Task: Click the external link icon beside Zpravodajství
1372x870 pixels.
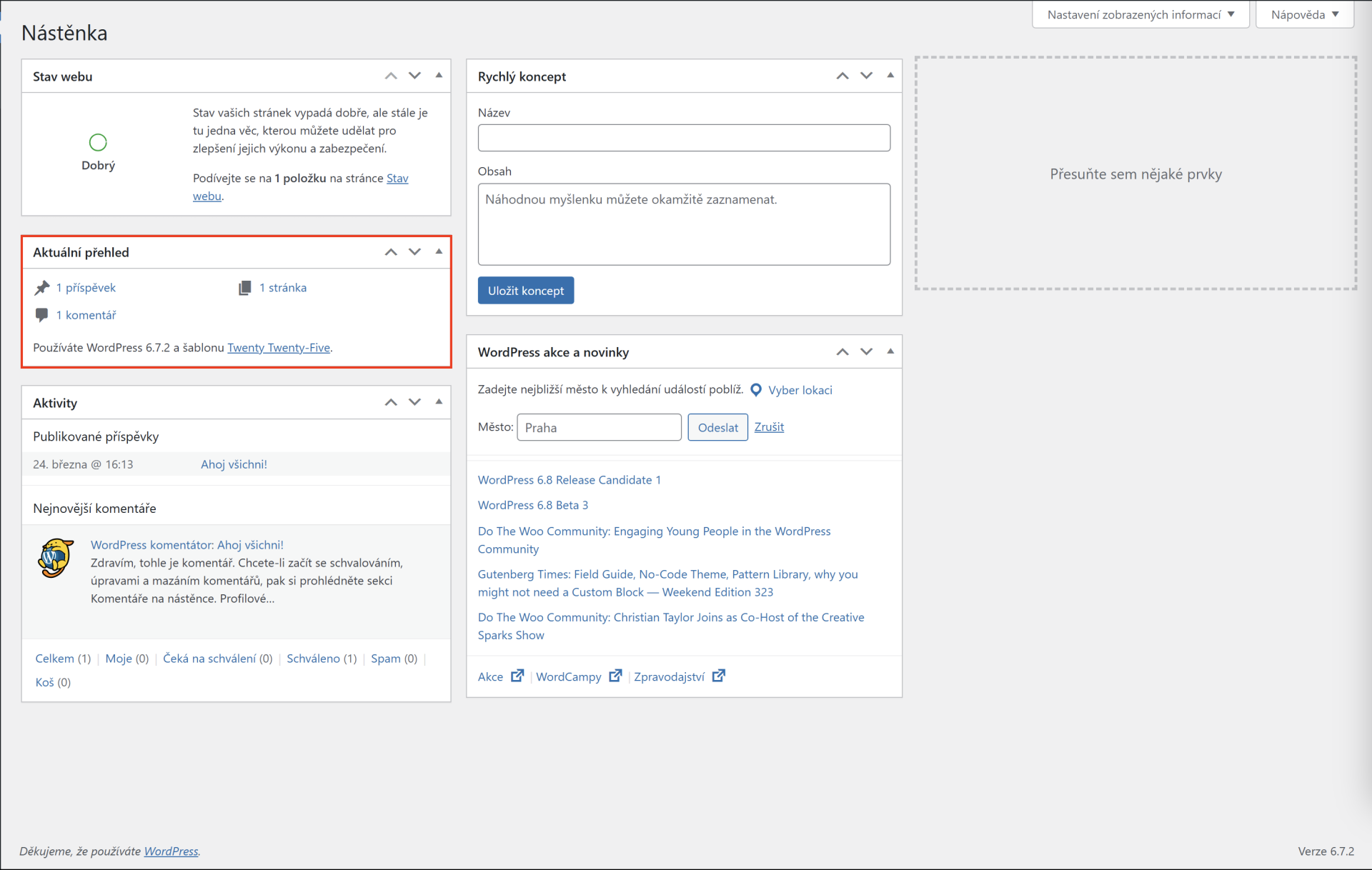Action: [x=720, y=675]
